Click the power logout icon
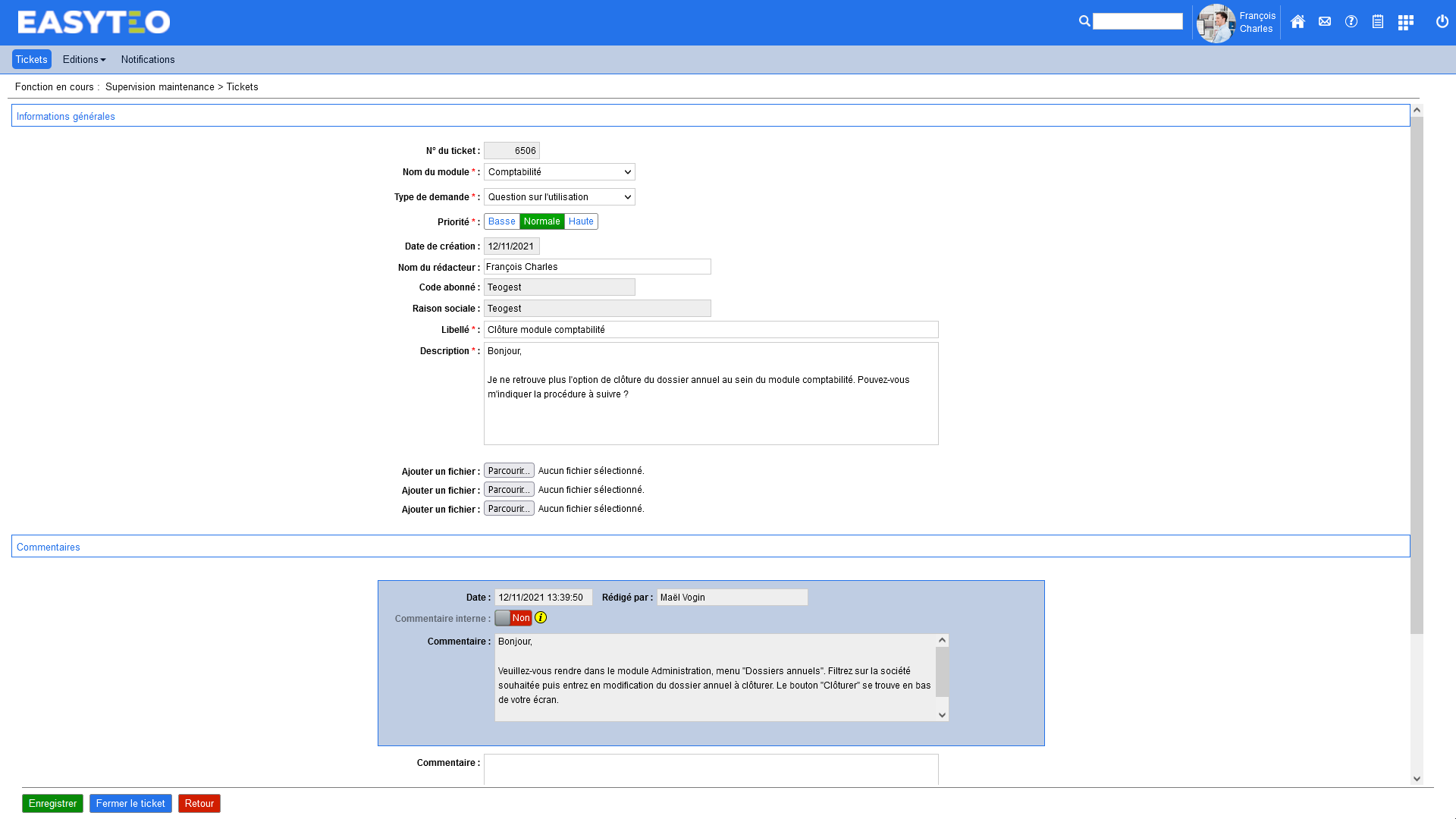Screen dimensions: 1456x819 [x=1442, y=22]
